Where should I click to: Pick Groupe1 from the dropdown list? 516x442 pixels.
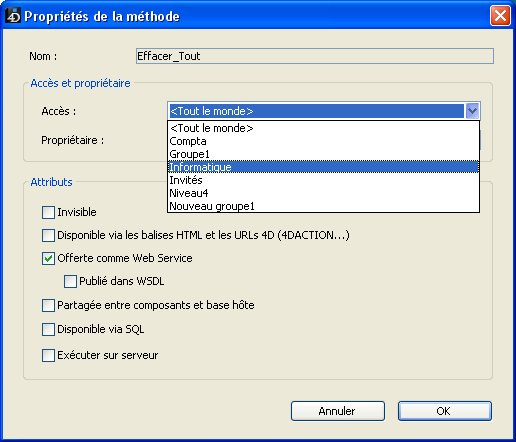pos(323,154)
